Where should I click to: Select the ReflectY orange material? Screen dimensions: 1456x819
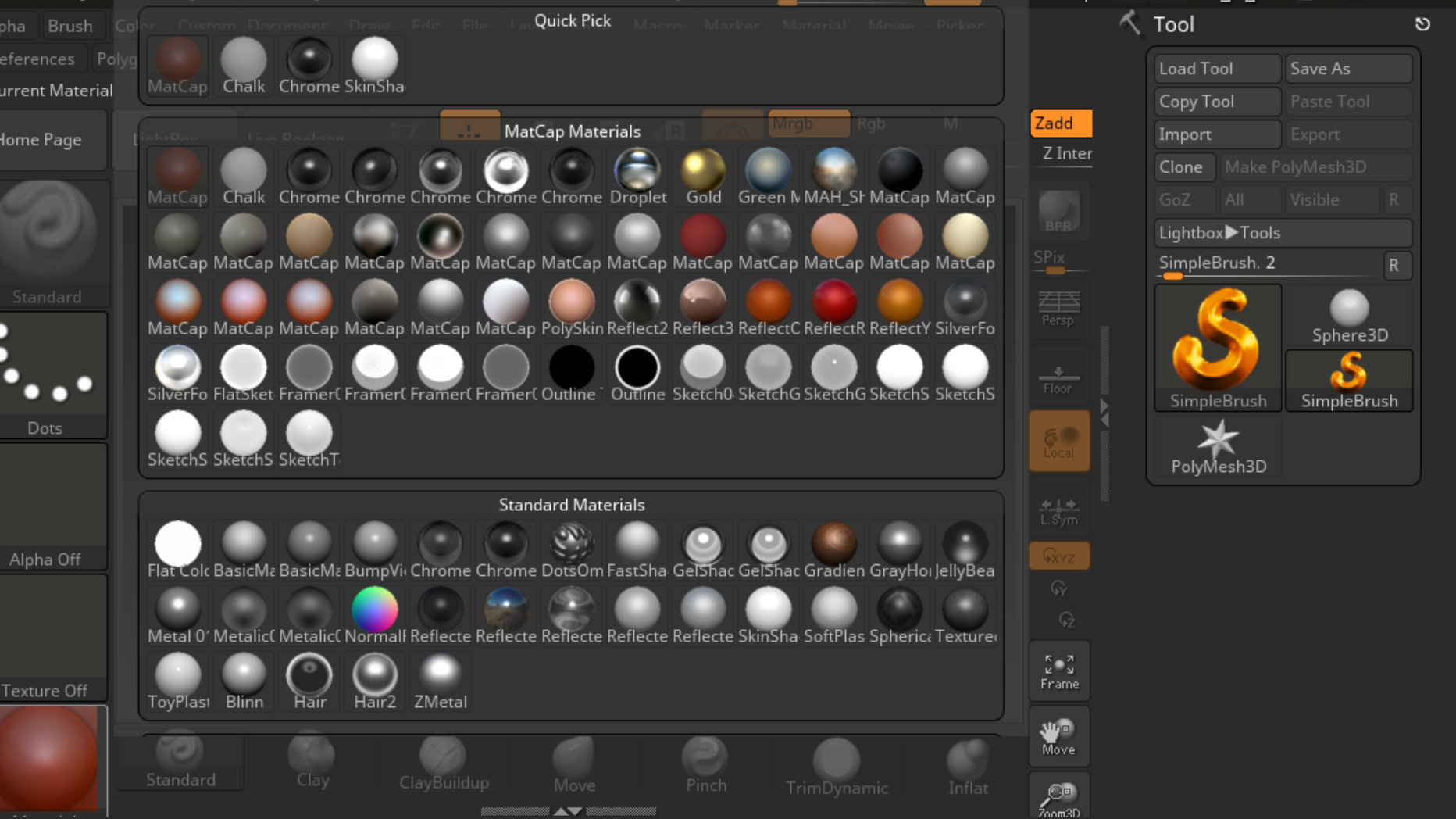click(900, 308)
